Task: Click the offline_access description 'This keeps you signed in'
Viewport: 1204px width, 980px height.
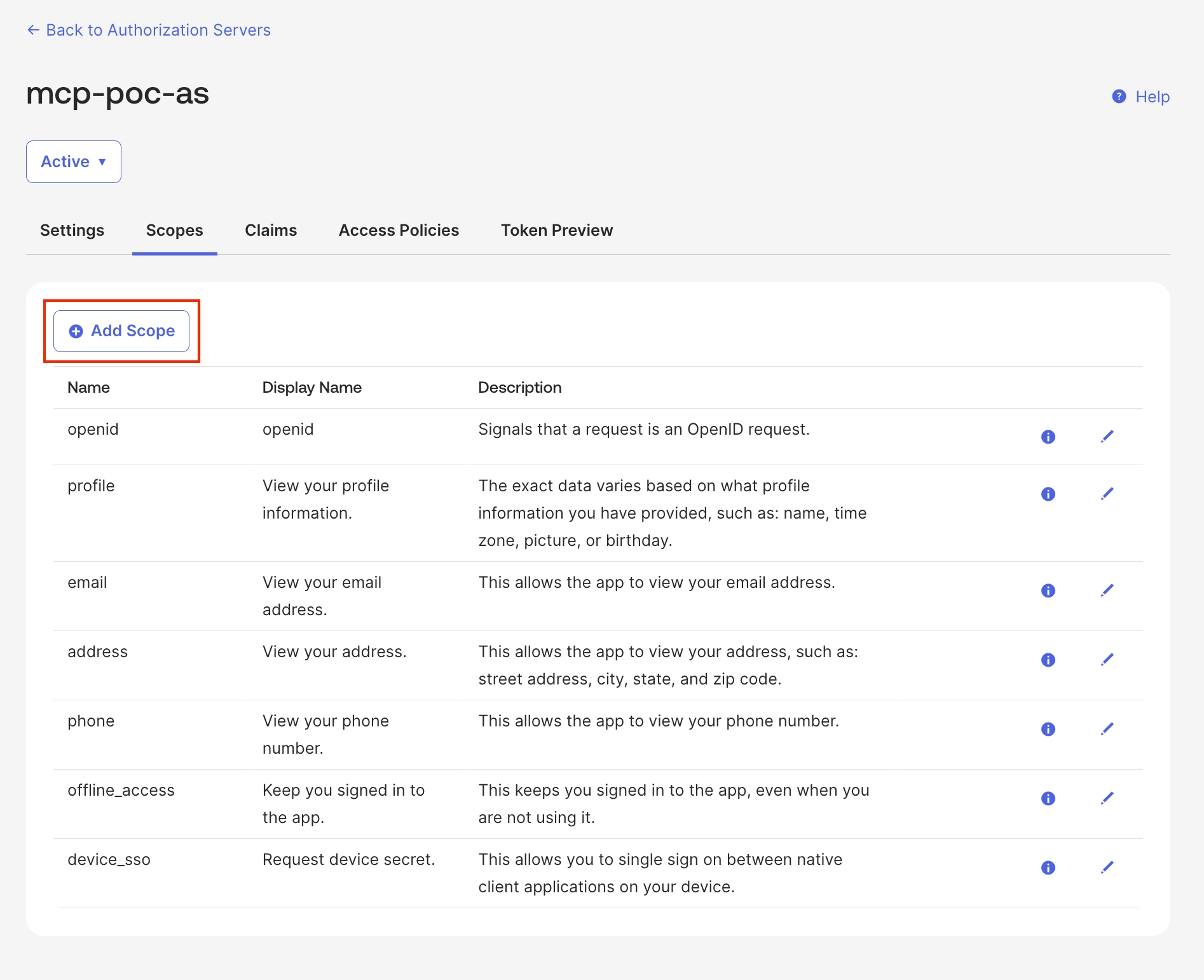Action: [674, 804]
